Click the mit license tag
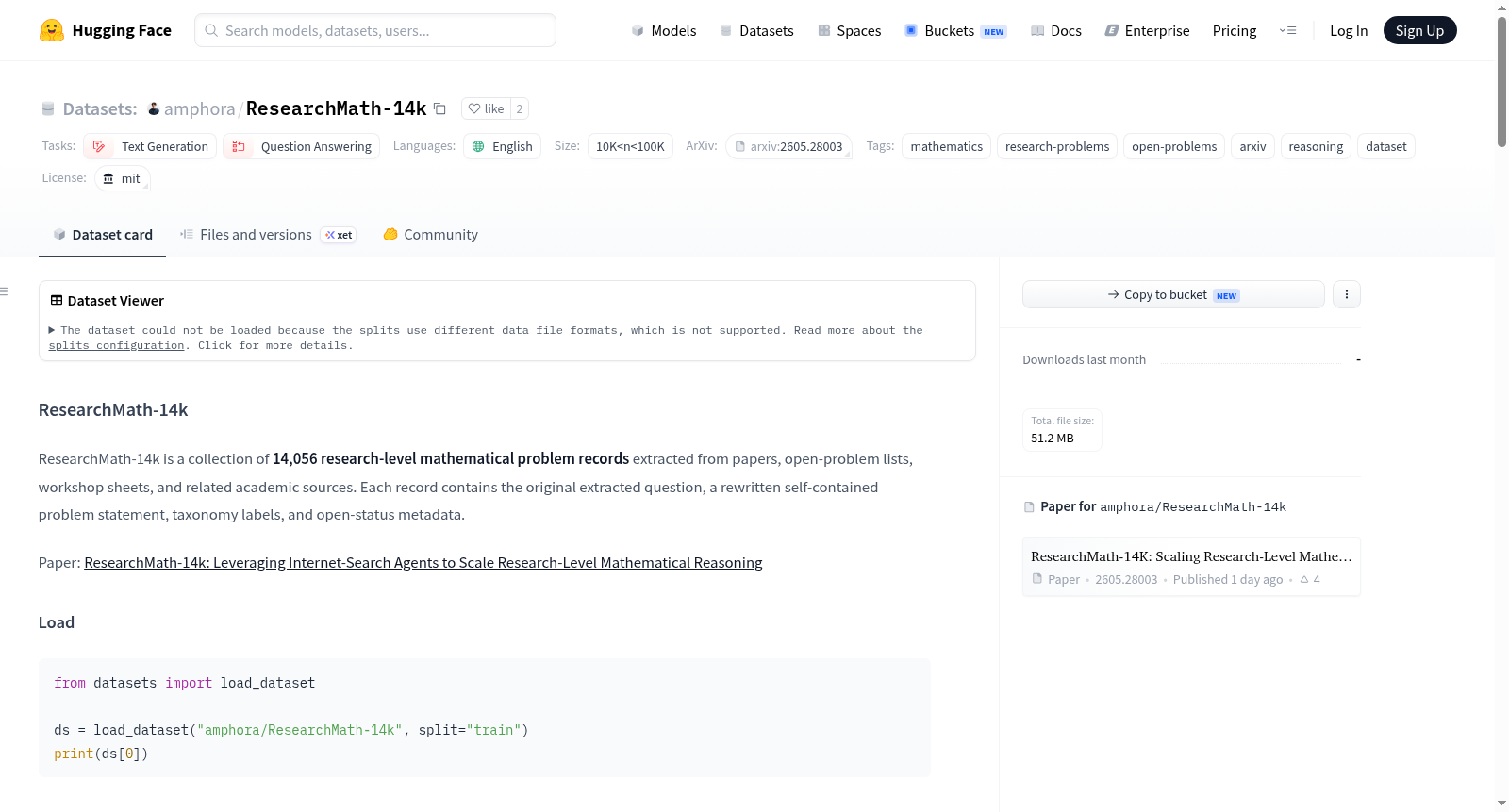 [x=123, y=178]
